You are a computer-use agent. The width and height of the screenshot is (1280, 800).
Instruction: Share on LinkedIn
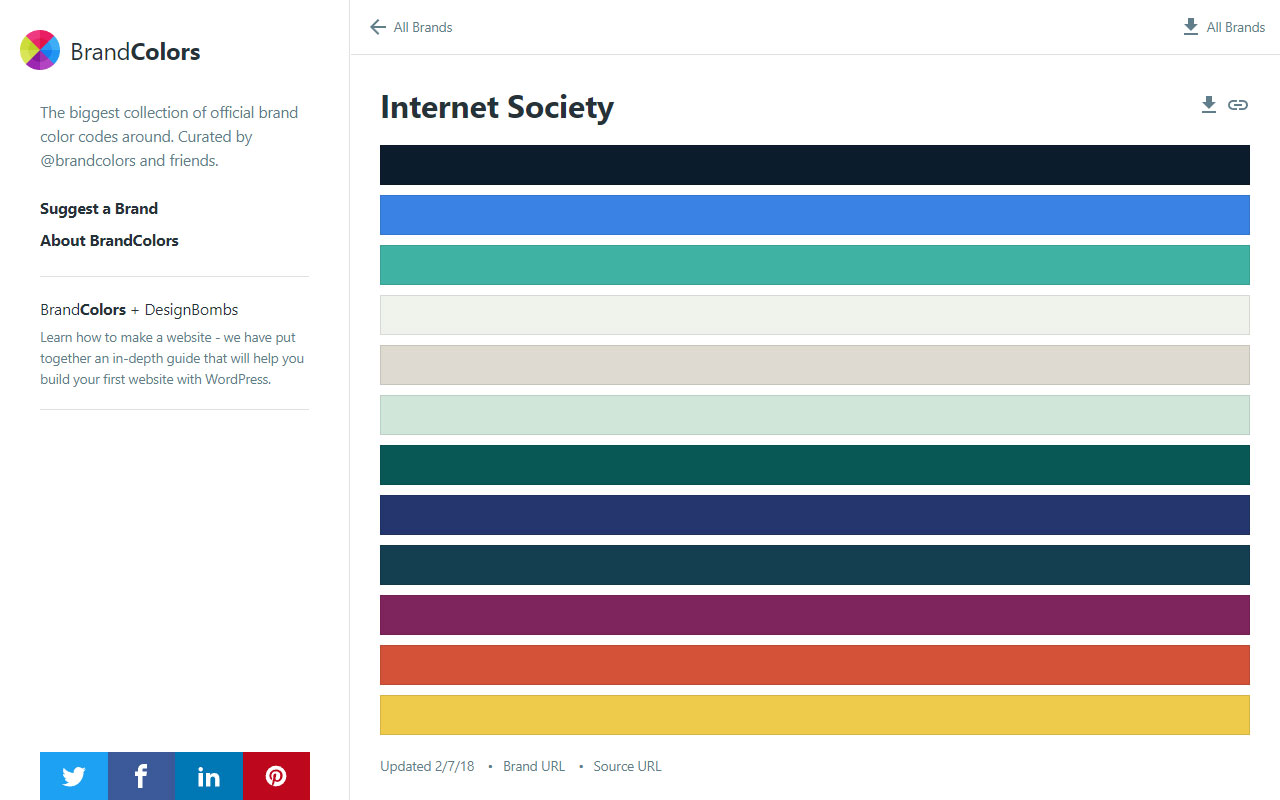click(x=208, y=776)
